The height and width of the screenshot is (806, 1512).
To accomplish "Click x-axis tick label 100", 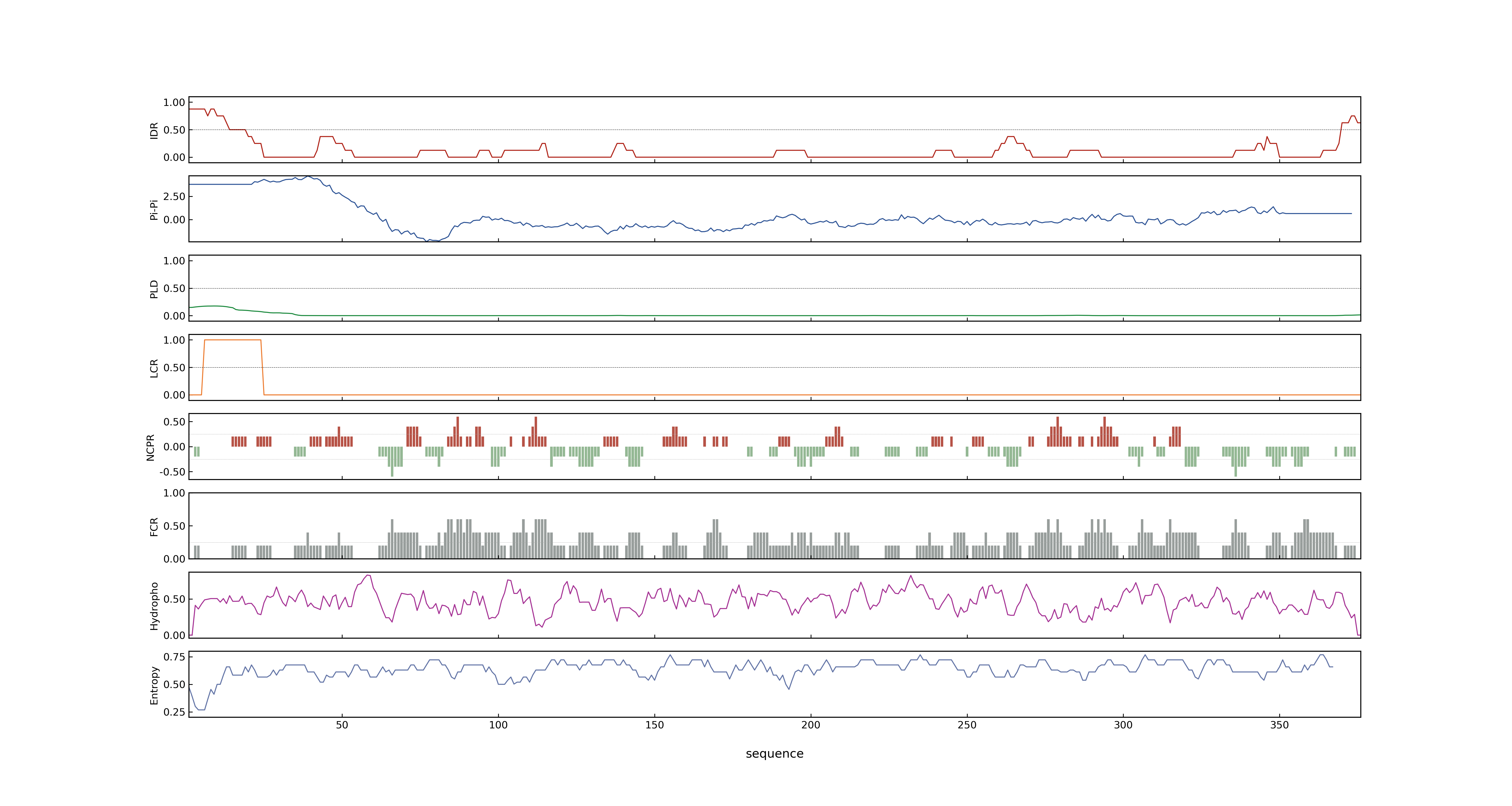I will click(x=498, y=725).
